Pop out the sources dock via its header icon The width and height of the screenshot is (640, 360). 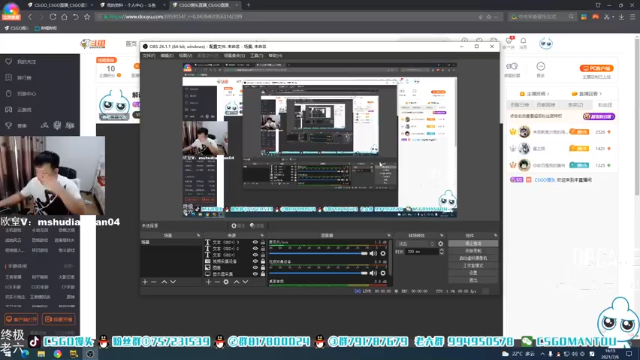262,236
